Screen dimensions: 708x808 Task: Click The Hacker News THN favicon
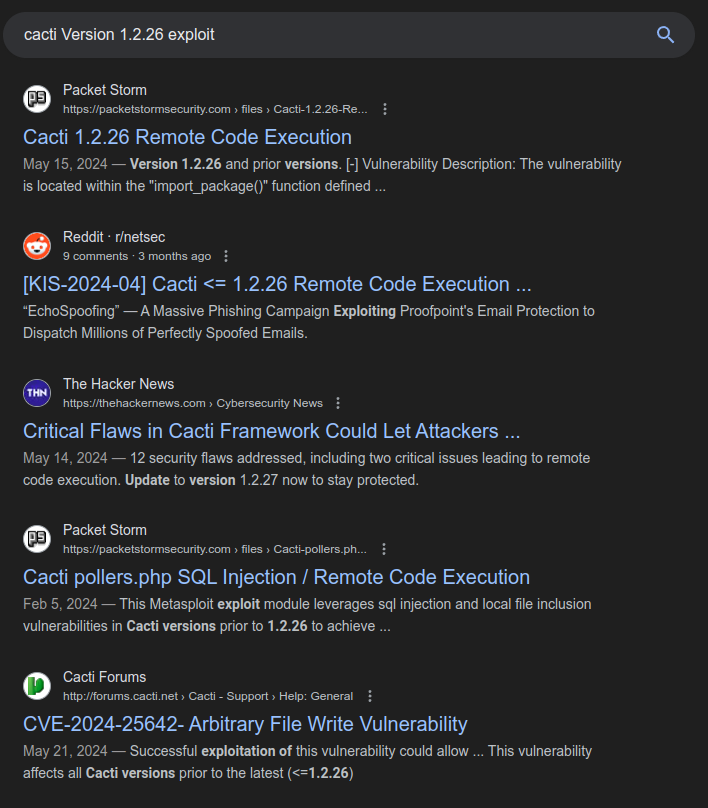pos(37,392)
